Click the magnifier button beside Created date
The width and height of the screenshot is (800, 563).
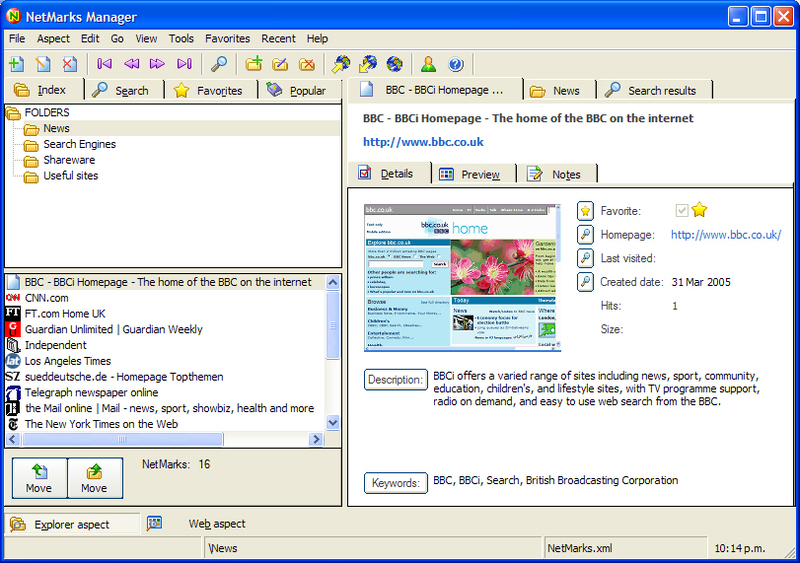pos(585,281)
